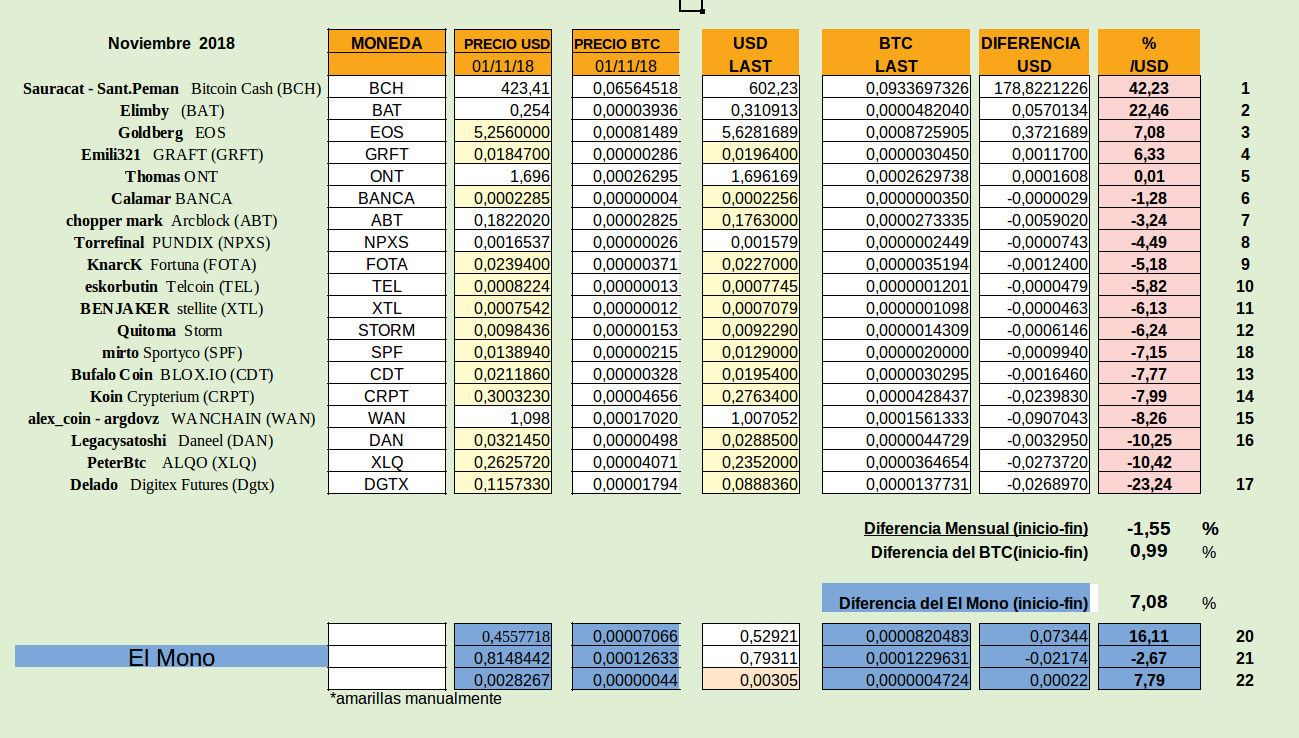Select the MONEDA header cell

pos(387,43)
